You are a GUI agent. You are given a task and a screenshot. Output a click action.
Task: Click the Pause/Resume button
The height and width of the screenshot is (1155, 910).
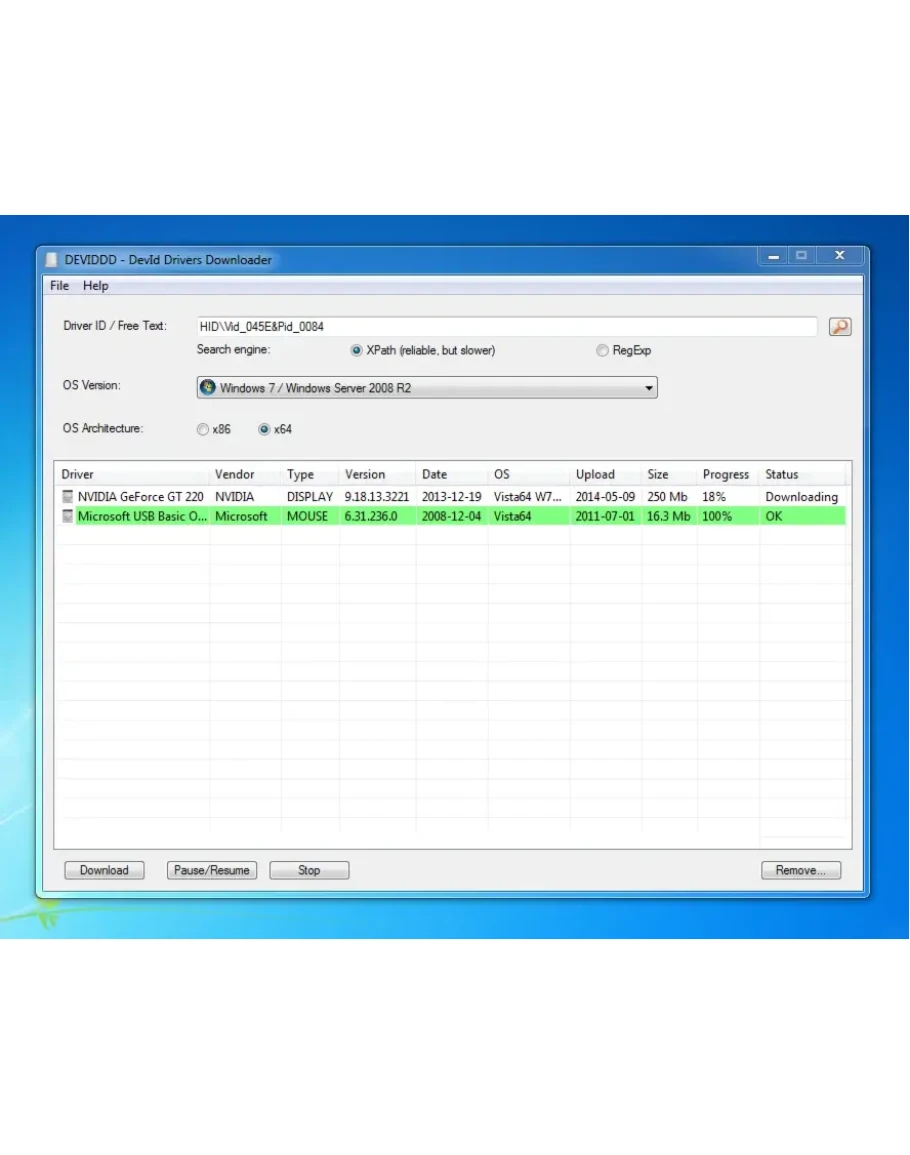[x=211, y=870]
